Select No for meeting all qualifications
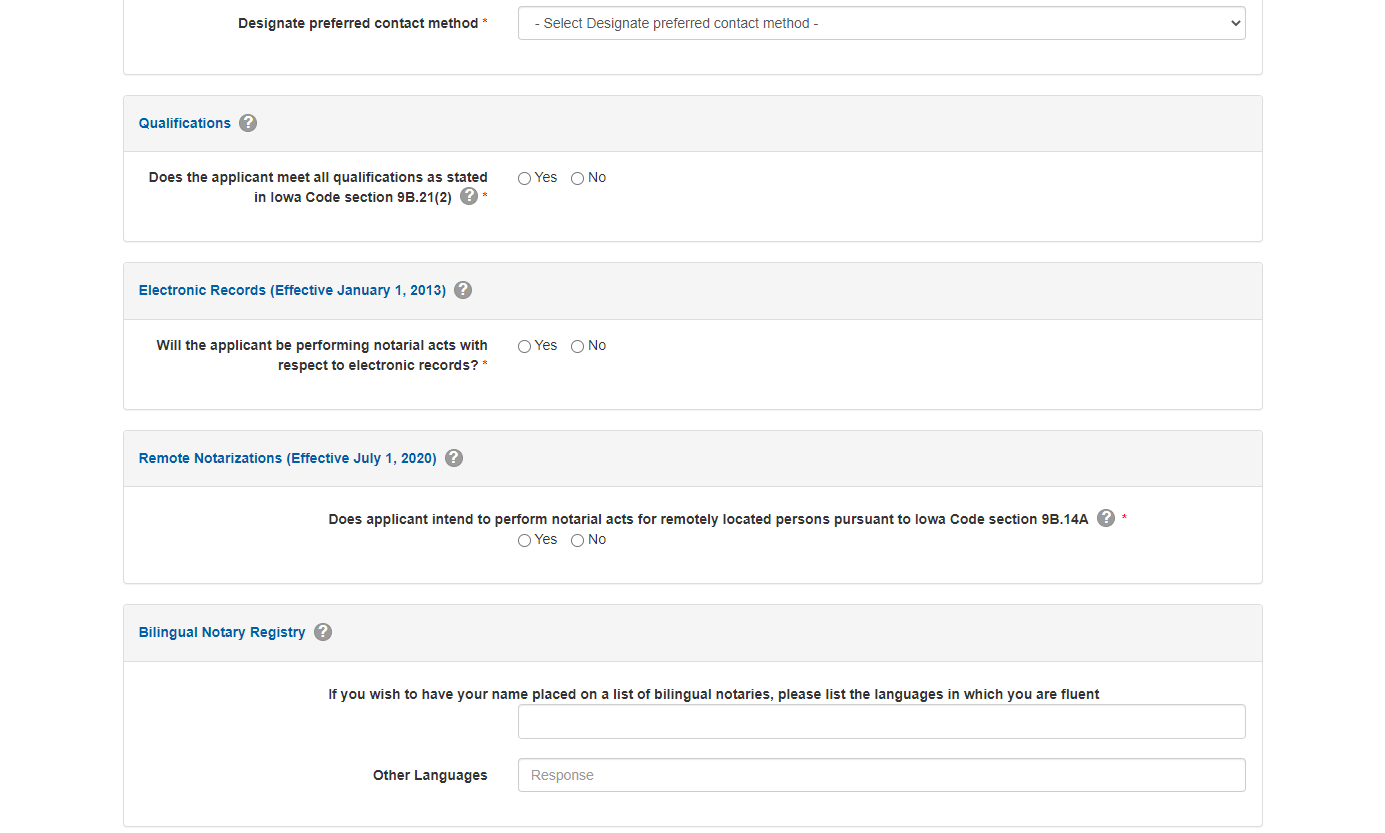1385x833 pixels. point(578,178)
